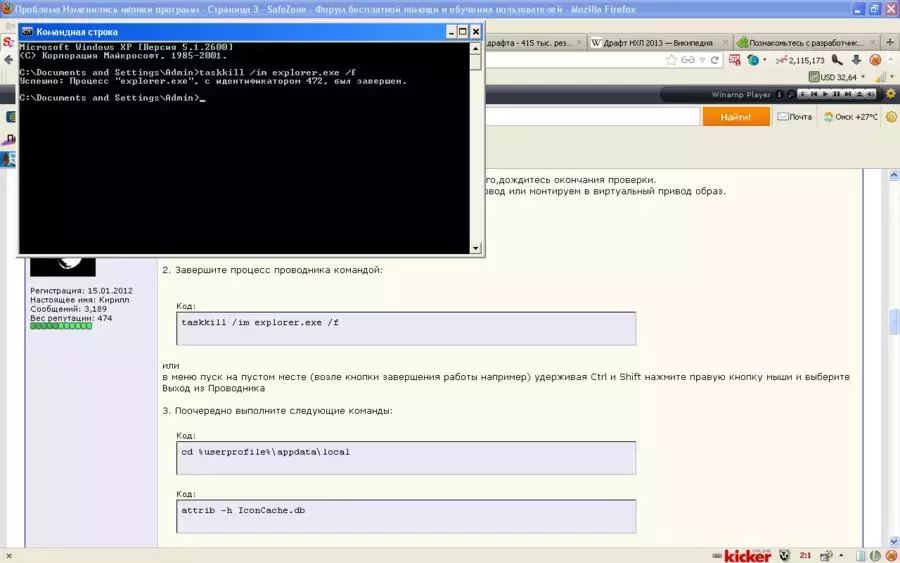The height and width of the screenshot is (563, 900).
Task: Expand USD currency dropdown arrow
Action: (863, 76)
